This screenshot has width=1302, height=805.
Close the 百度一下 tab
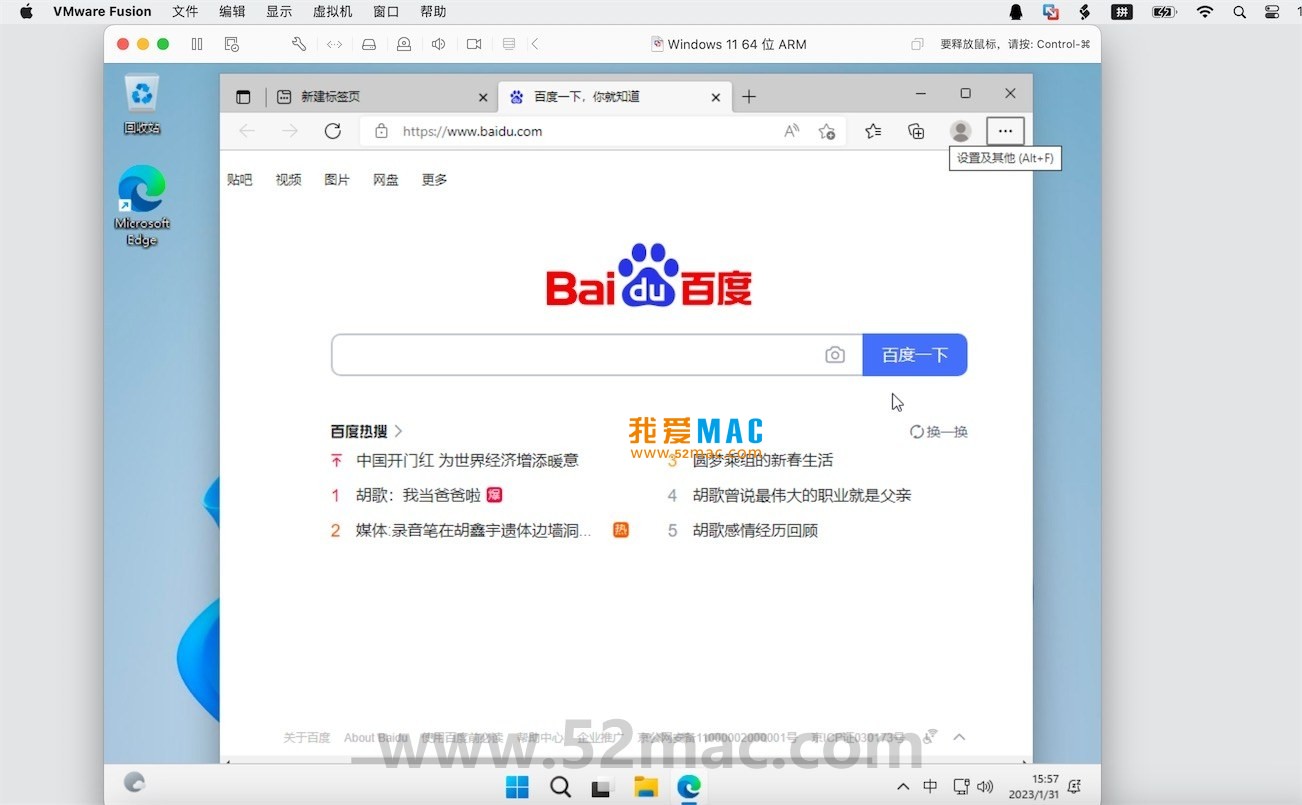715,97
